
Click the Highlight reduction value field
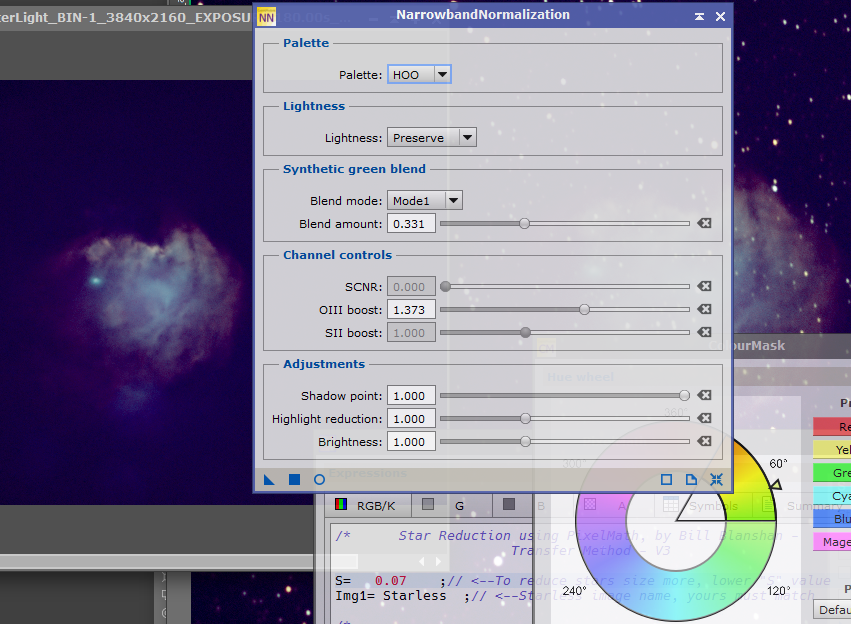pyautogui.click(x=411, y=419)
